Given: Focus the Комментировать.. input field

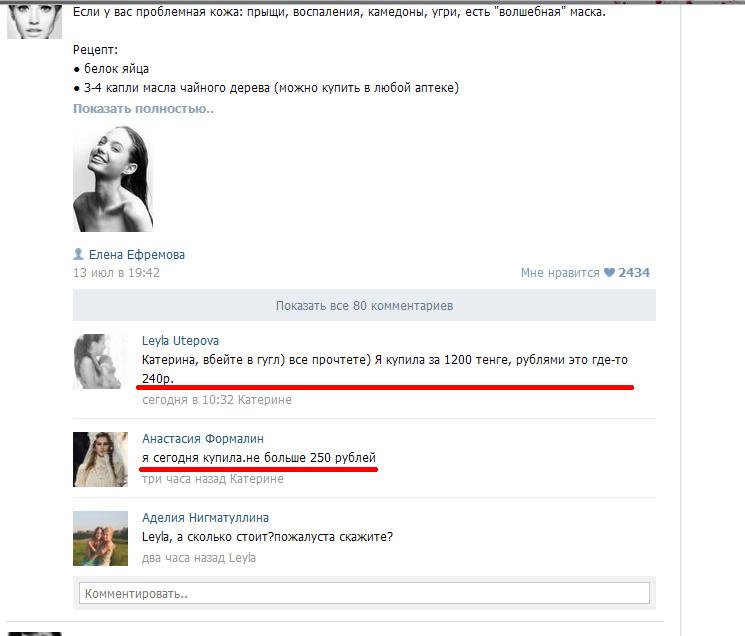Looking at the screenshot, I should pos(364,593).
